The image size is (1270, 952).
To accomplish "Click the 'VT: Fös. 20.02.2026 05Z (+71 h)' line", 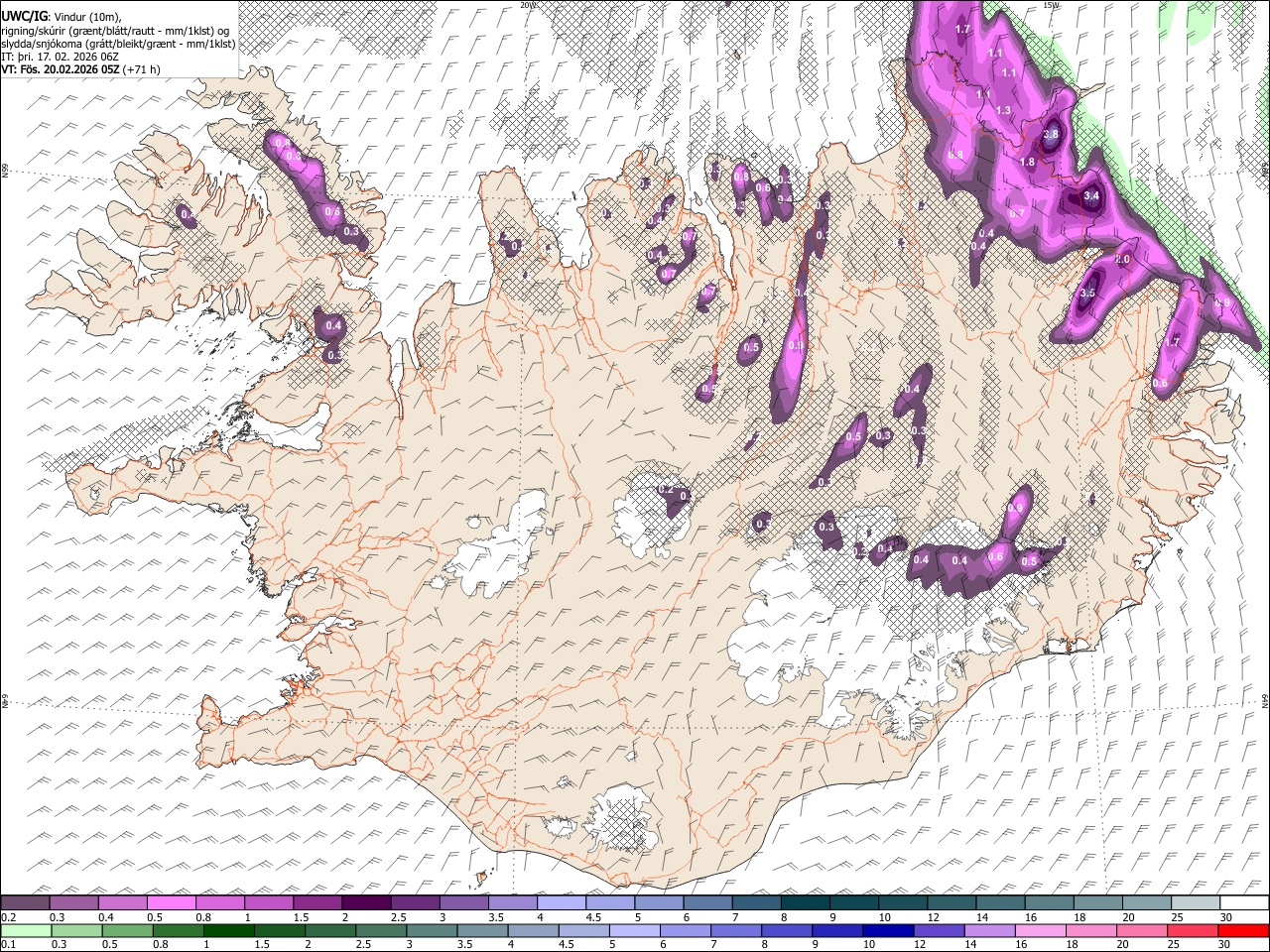I will [x=80, y=69].
